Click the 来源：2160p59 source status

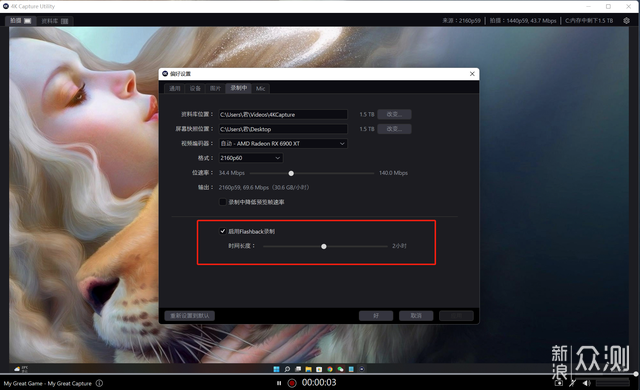pyautogui.click(x=461, y=21)
